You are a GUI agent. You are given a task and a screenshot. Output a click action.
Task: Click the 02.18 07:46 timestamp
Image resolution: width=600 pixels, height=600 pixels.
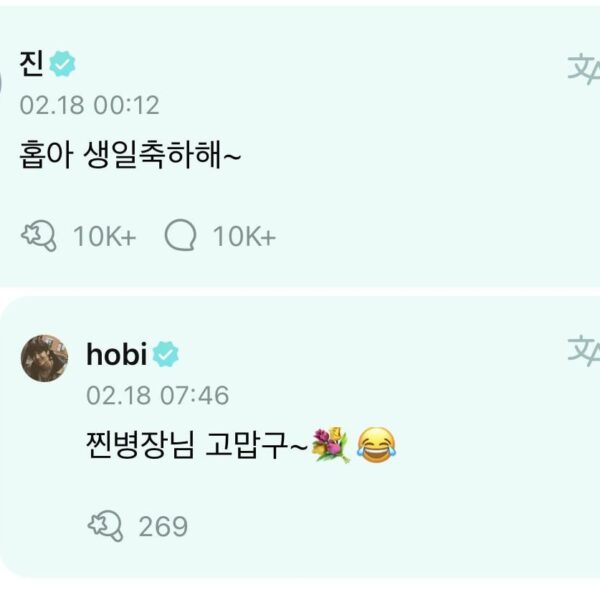(157, 395)
